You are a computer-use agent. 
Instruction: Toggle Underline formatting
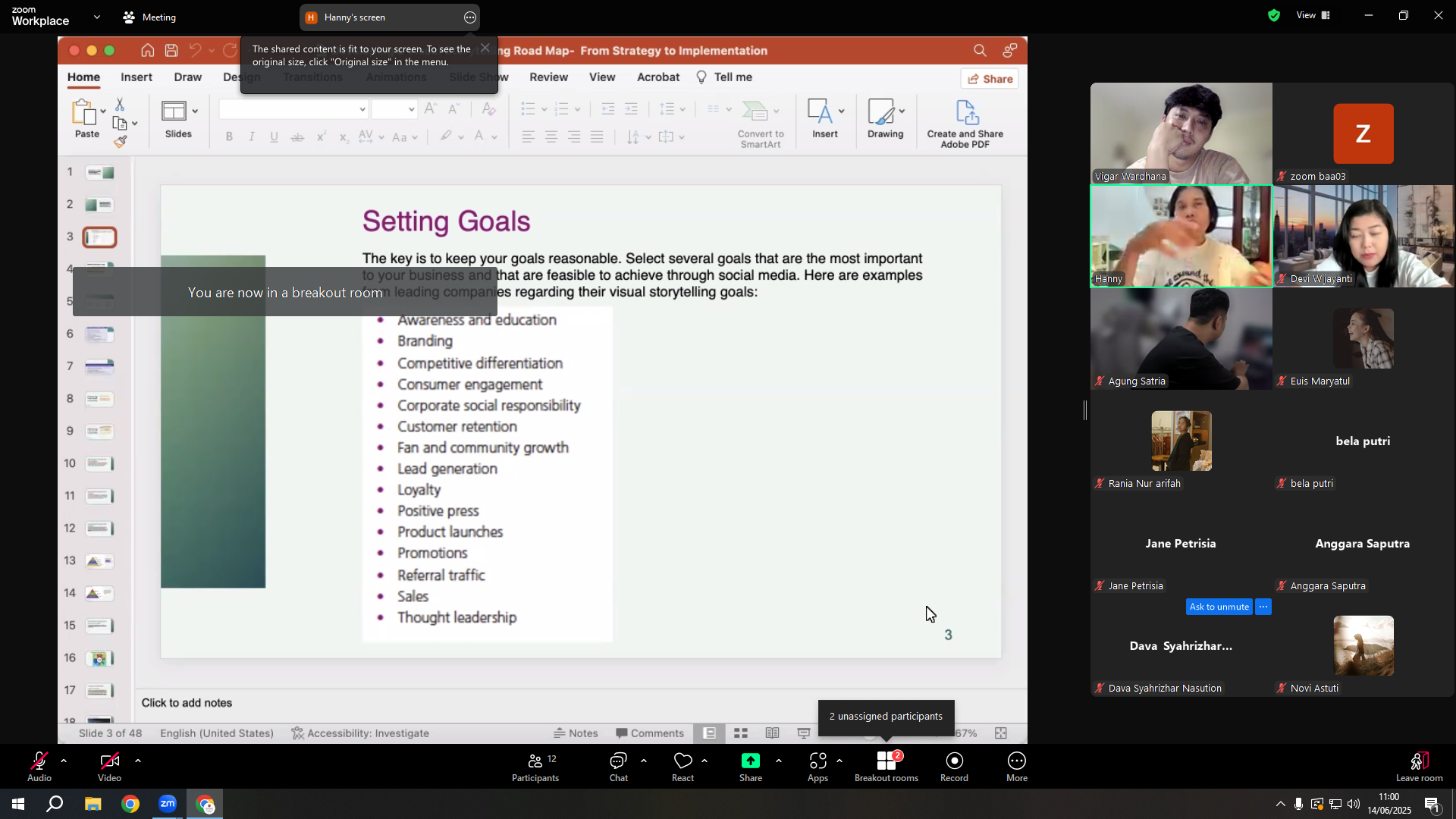pos(275,137)
